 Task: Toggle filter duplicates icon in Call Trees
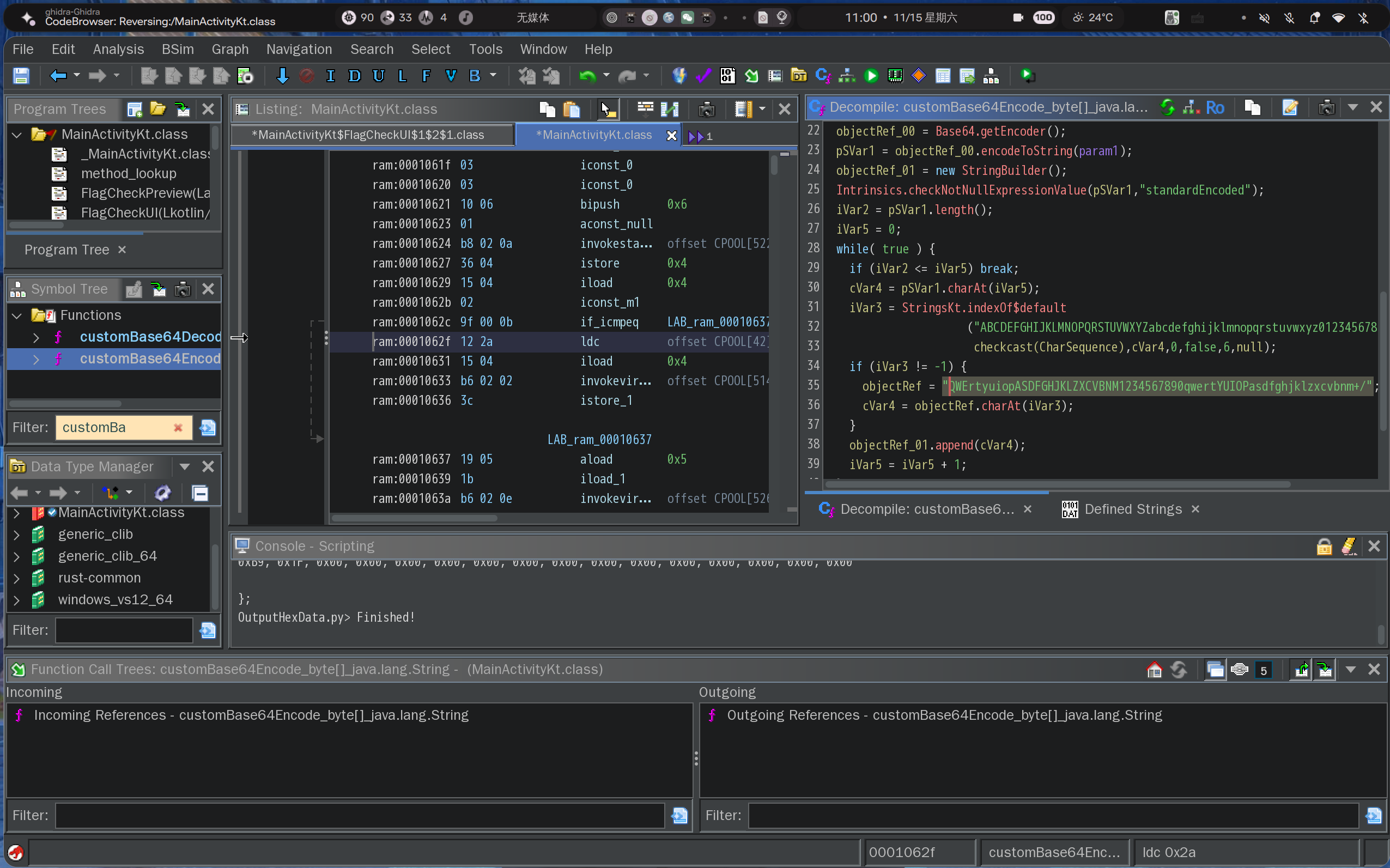tap(1215, 669)
